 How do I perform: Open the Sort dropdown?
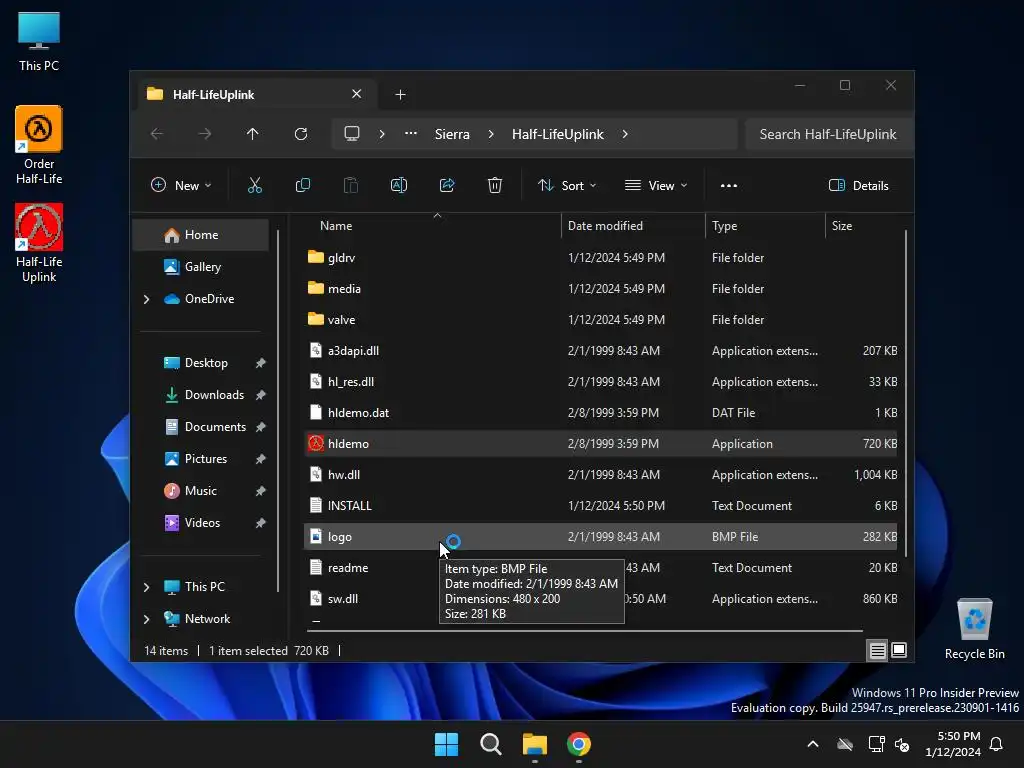(567, 185)
